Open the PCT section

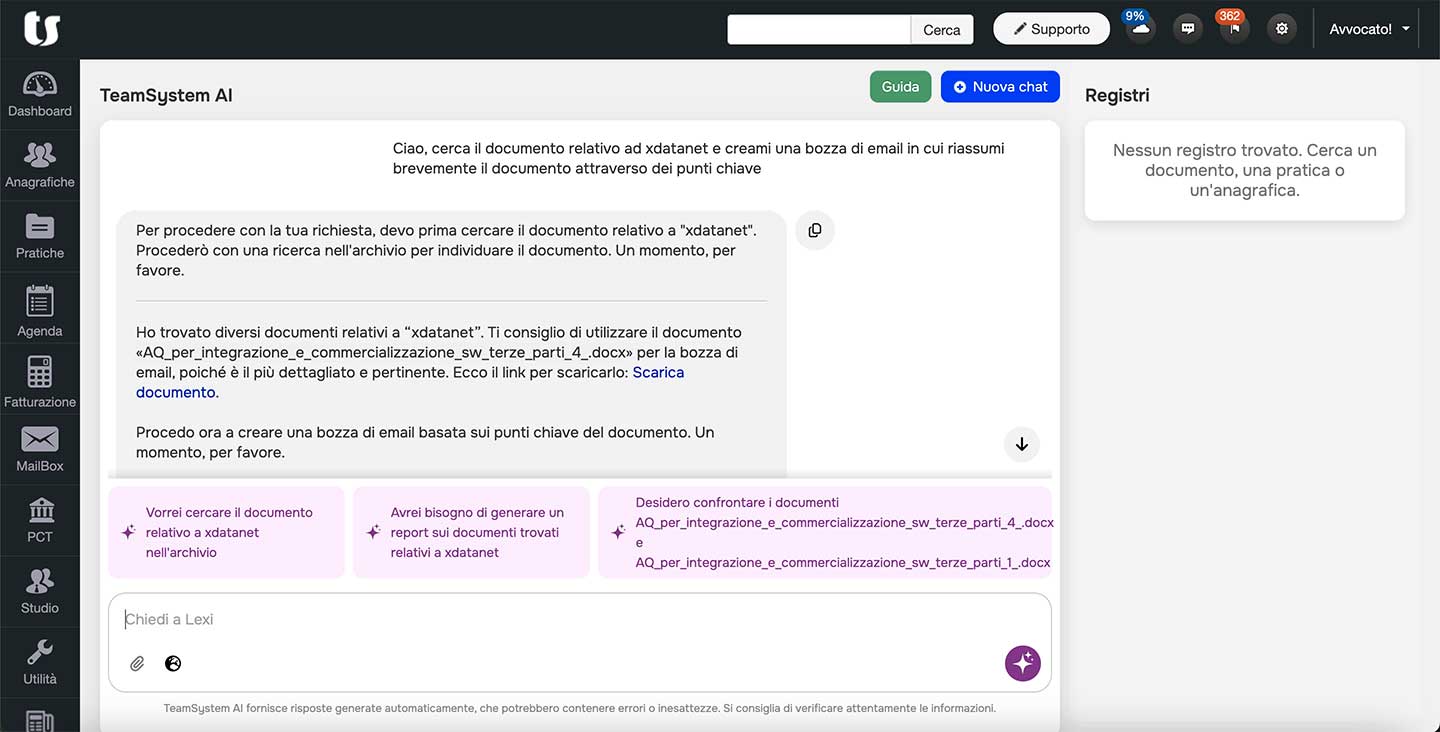(x=40, y=521)
